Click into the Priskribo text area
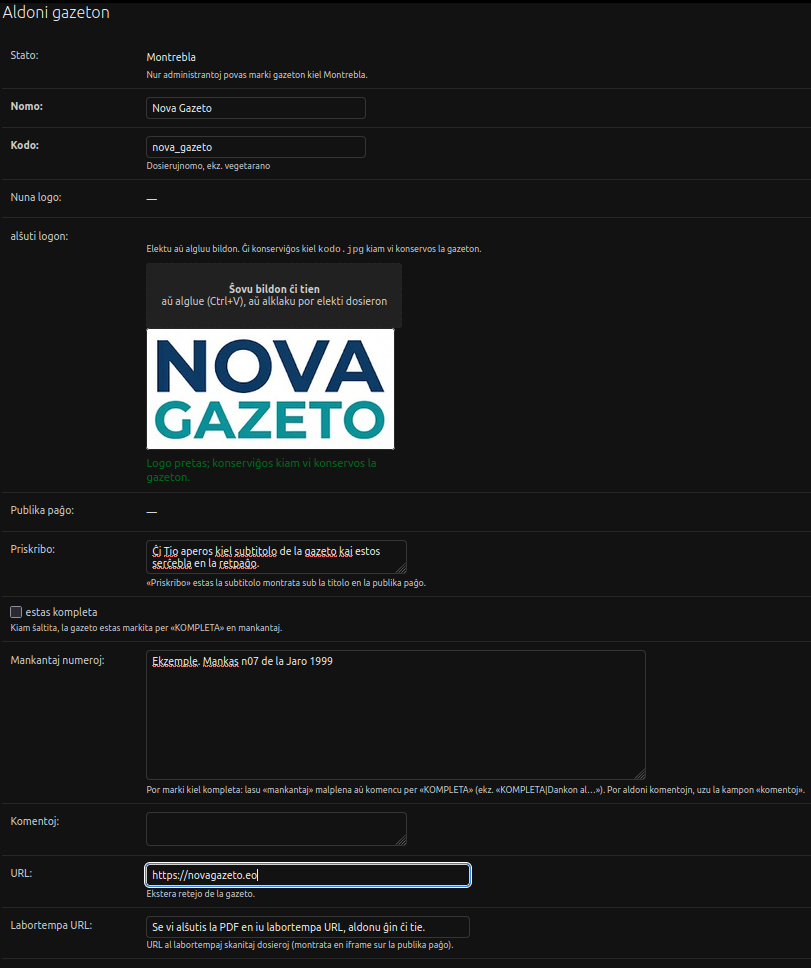811x968 pixels. pos(276,557)
